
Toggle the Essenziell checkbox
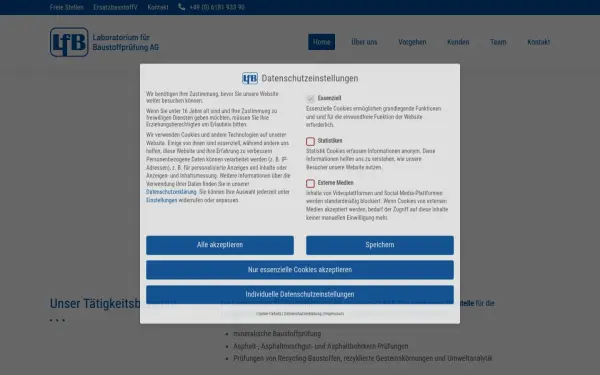pos(310,99)
